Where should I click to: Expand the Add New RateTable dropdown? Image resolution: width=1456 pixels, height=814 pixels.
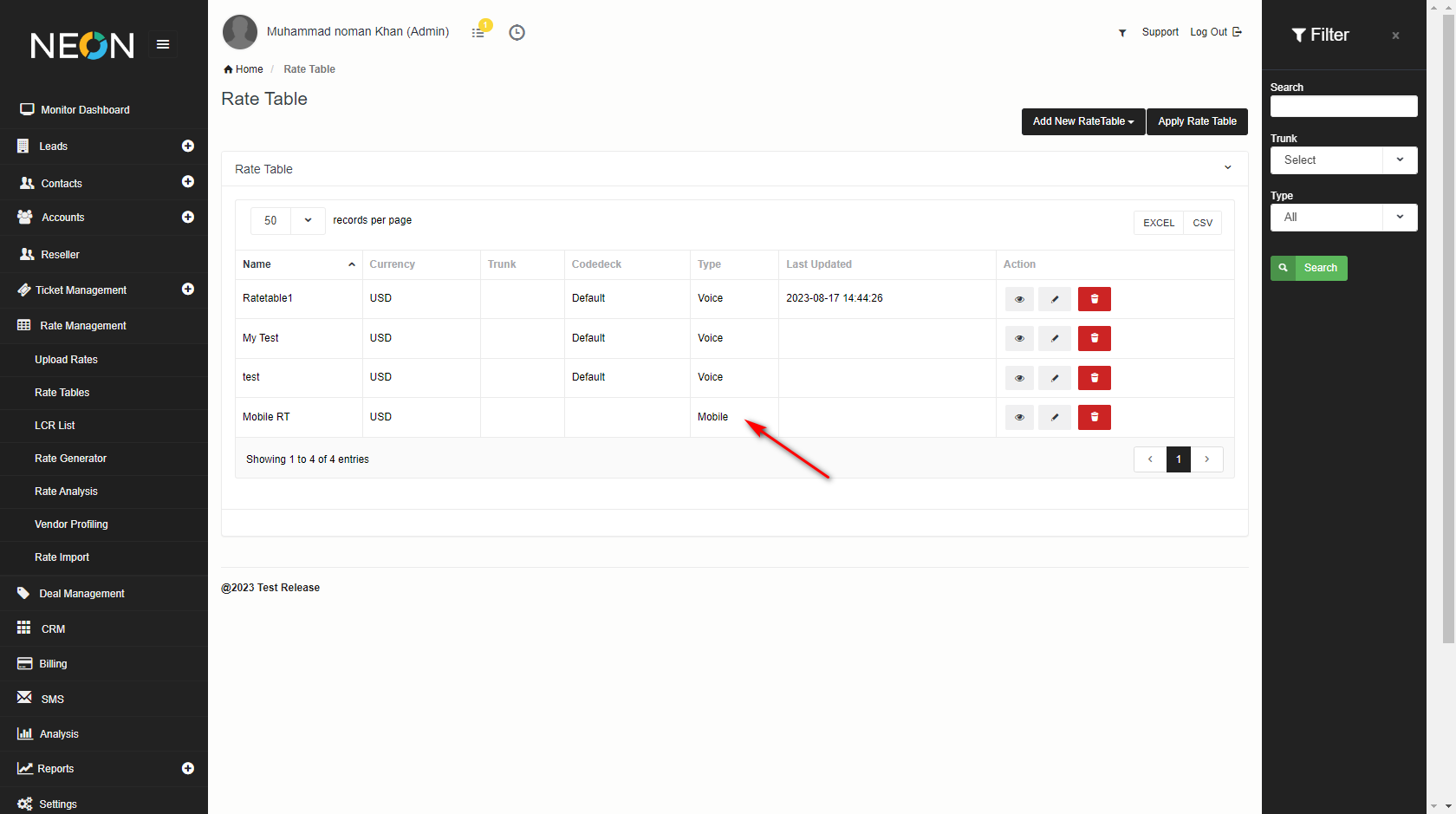[1082, 121]
